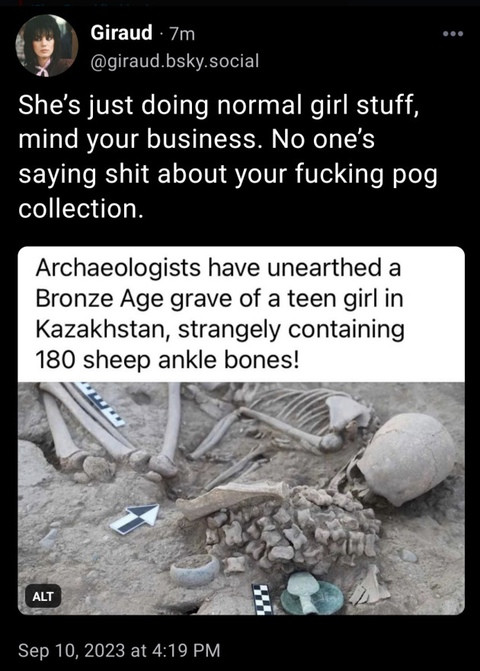Click the striped scale ruler near leg bones
This screenshot has height=671, width=480.
[x=101, y=404]
